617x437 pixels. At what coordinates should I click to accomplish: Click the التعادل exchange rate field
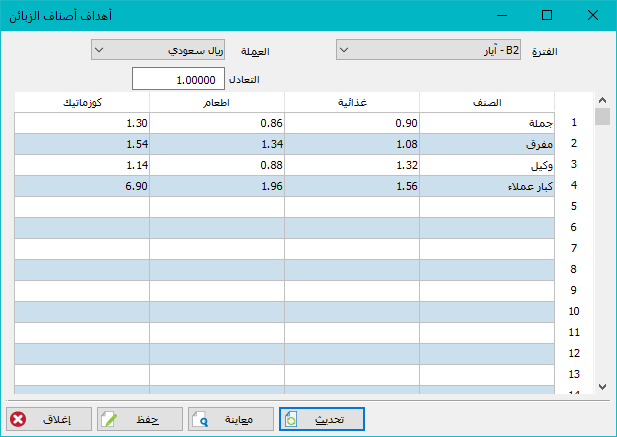(178, 79)
